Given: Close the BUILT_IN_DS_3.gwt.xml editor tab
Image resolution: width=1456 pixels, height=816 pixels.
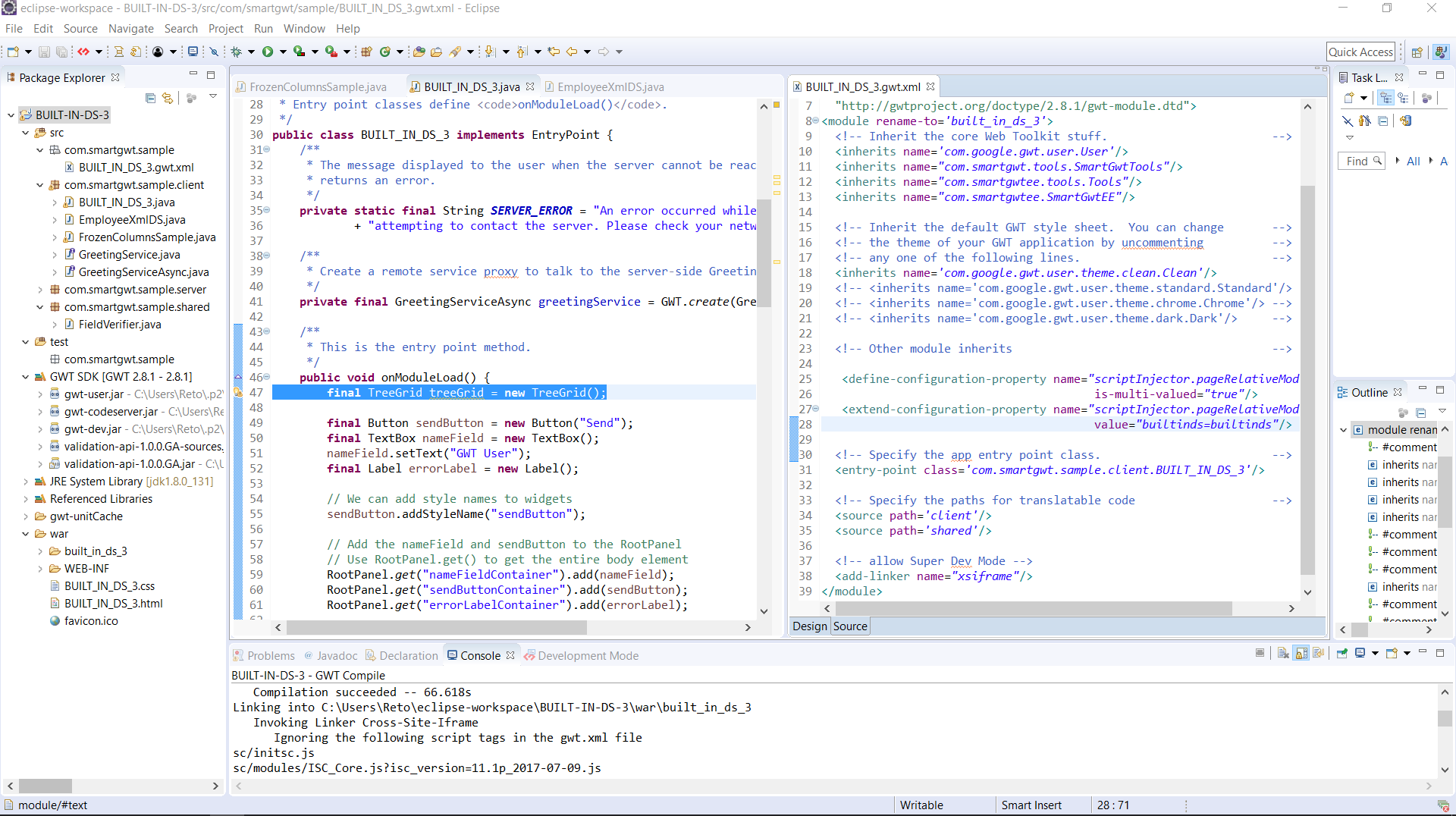Looking at the screenshot, I should tap(930, 87).
